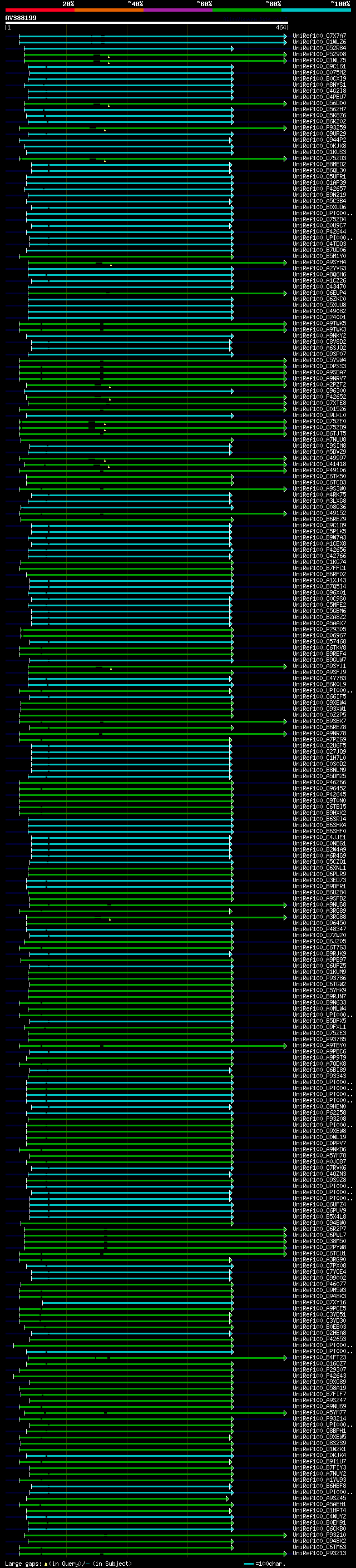356x1568 pixels.
Task: Select the UniRef100_Q4PEU7 label
Action: (x=319, y=97)
